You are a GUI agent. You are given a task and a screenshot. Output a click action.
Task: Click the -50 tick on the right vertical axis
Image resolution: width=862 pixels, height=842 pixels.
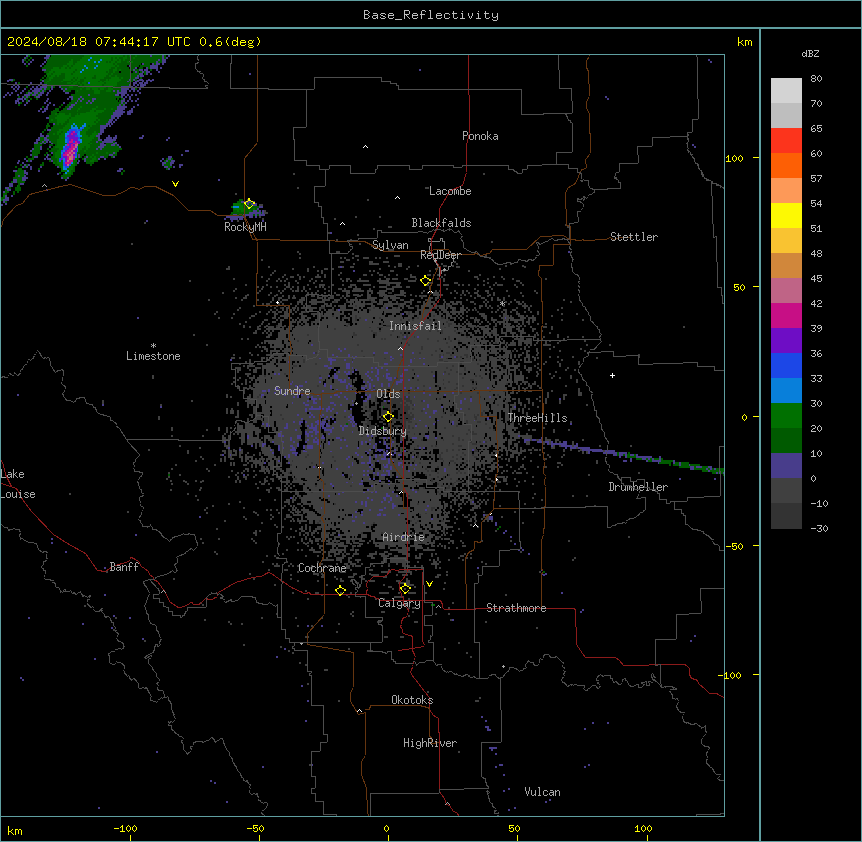pos(734,546)
